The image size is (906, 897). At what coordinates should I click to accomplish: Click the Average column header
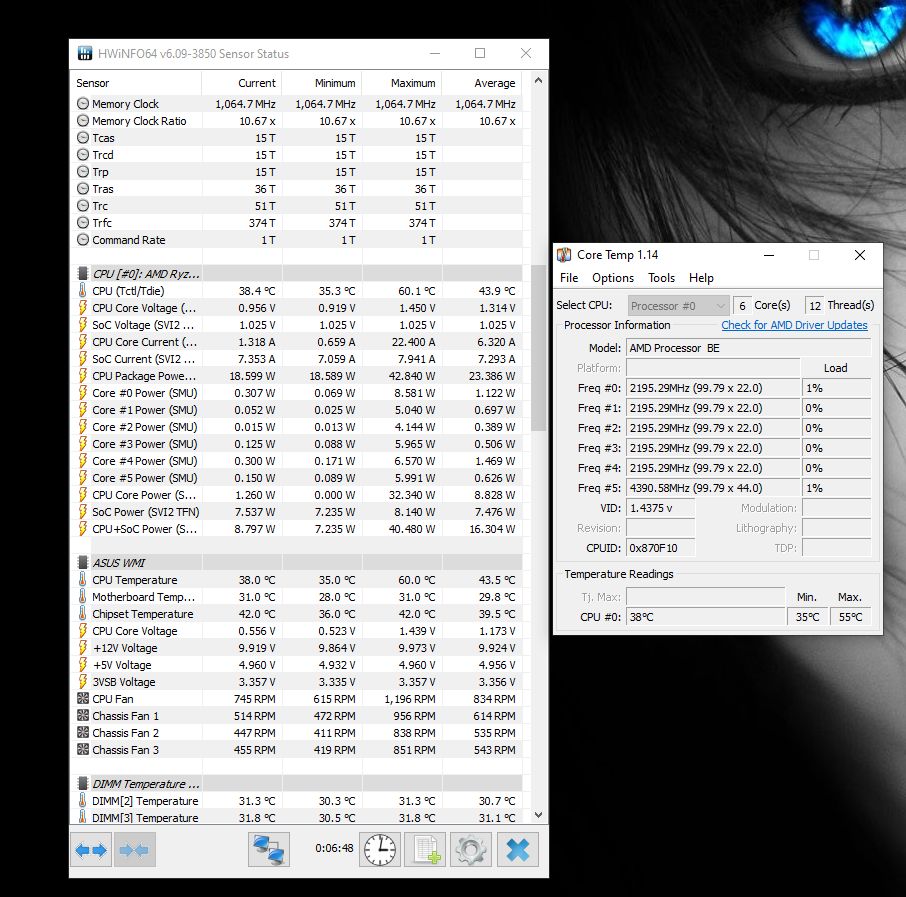pos(482,83)
